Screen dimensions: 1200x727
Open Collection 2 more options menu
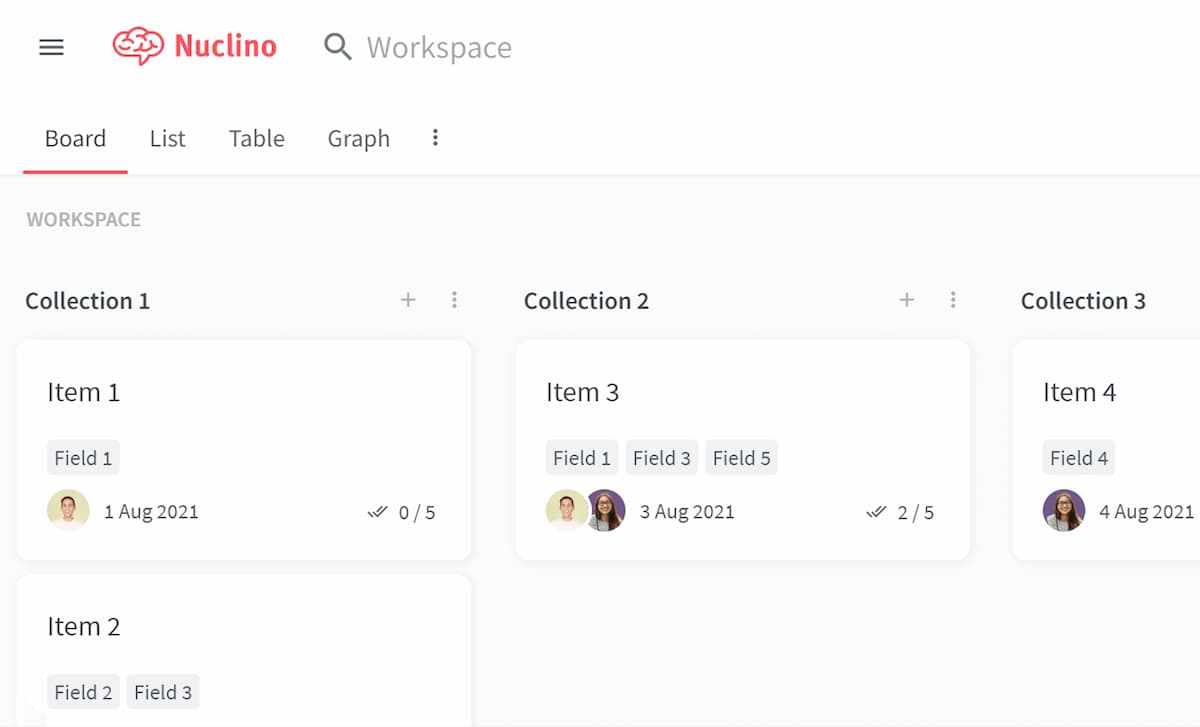click(x=953, y=300)
